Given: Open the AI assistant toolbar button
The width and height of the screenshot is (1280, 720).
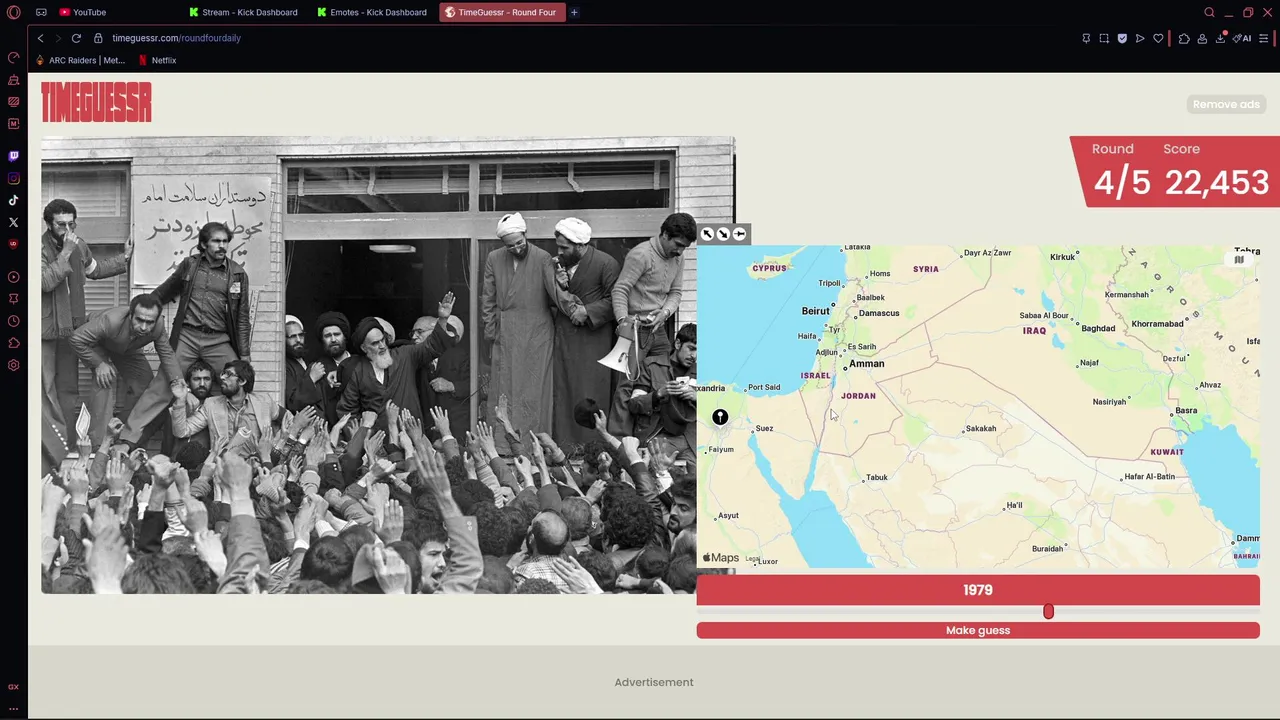Looking at the screenshot, I should 1242,38.
